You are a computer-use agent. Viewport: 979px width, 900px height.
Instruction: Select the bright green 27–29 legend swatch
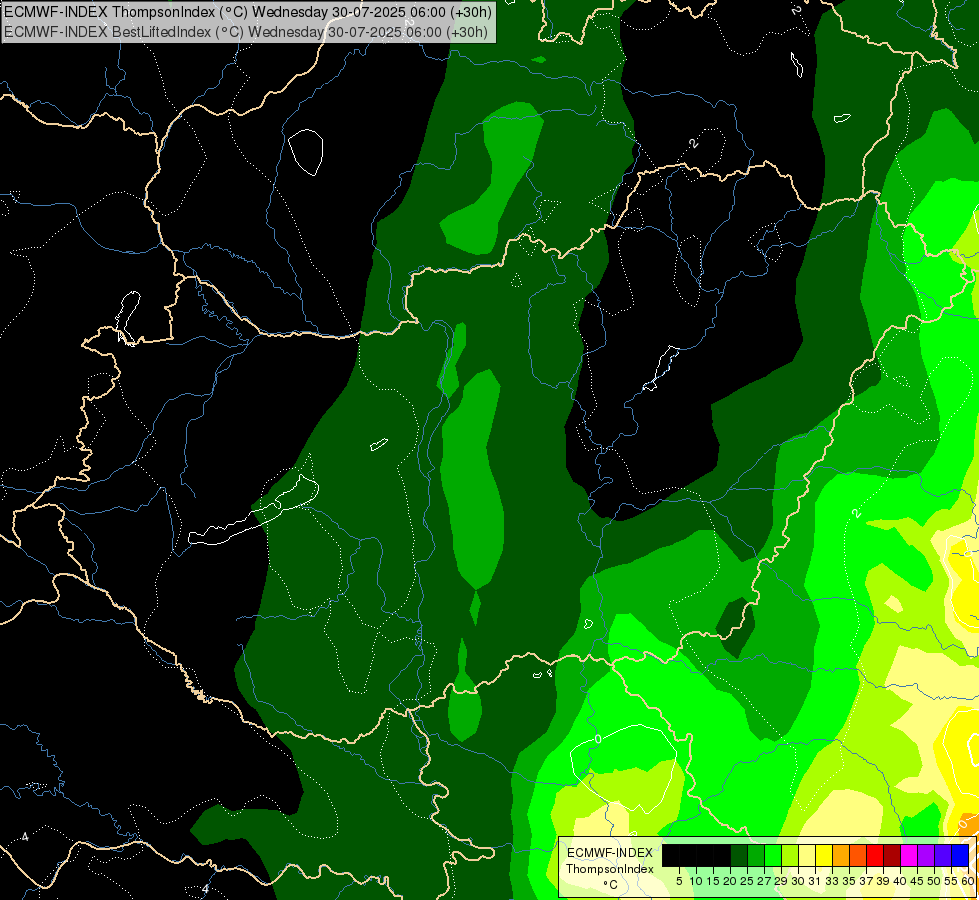click(773, 855)
